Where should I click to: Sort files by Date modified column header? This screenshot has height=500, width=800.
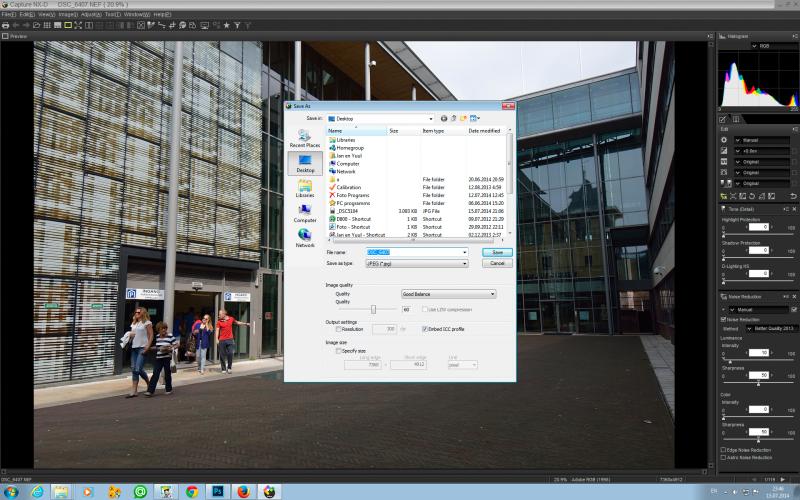[485, 131]
